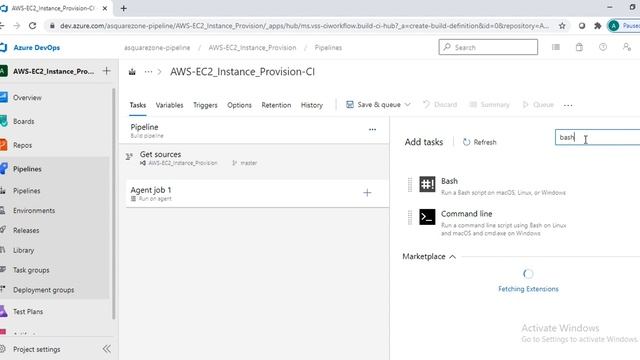
Task: Select the Pipeline build pipeline row
Action: [x=255, y=131]
